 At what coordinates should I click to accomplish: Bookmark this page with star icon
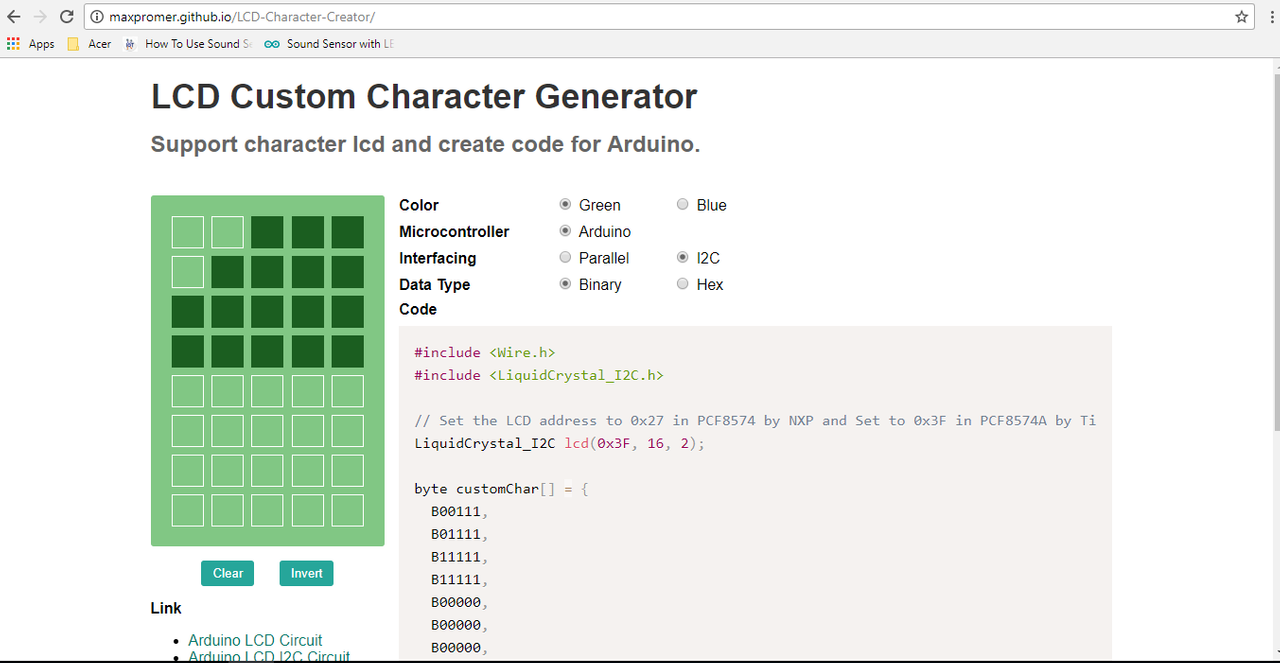[1241, 17]
